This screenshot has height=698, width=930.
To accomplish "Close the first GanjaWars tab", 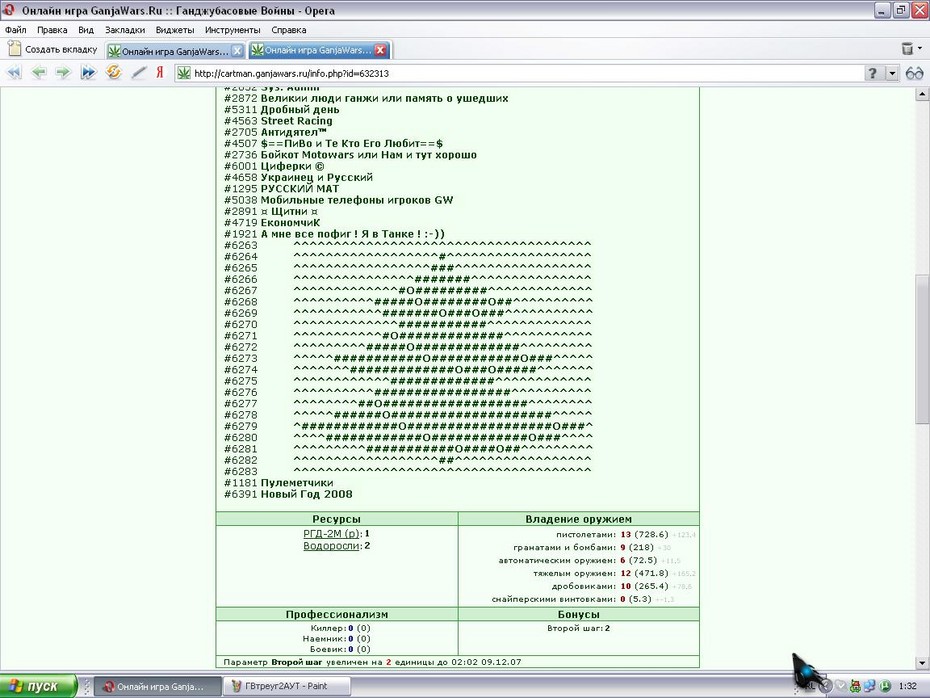I will [x=237, y=51].
